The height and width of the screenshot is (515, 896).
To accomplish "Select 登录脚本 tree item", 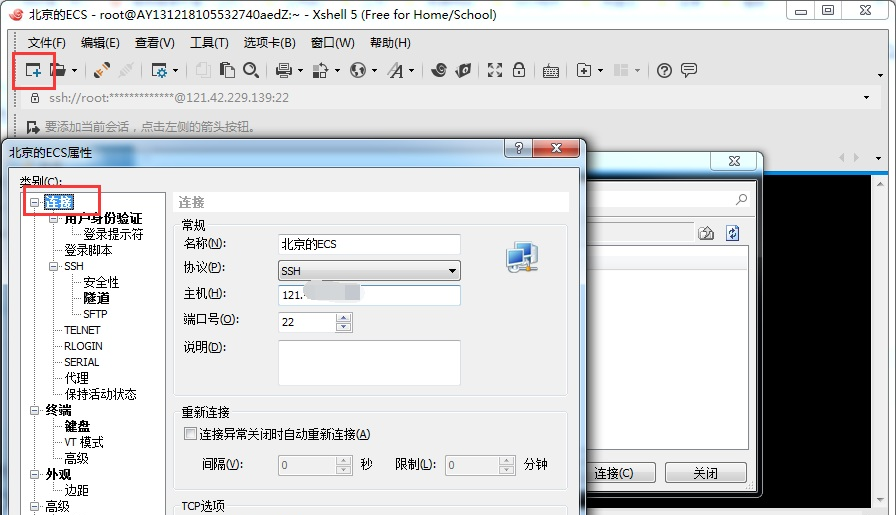I will 88,250.
